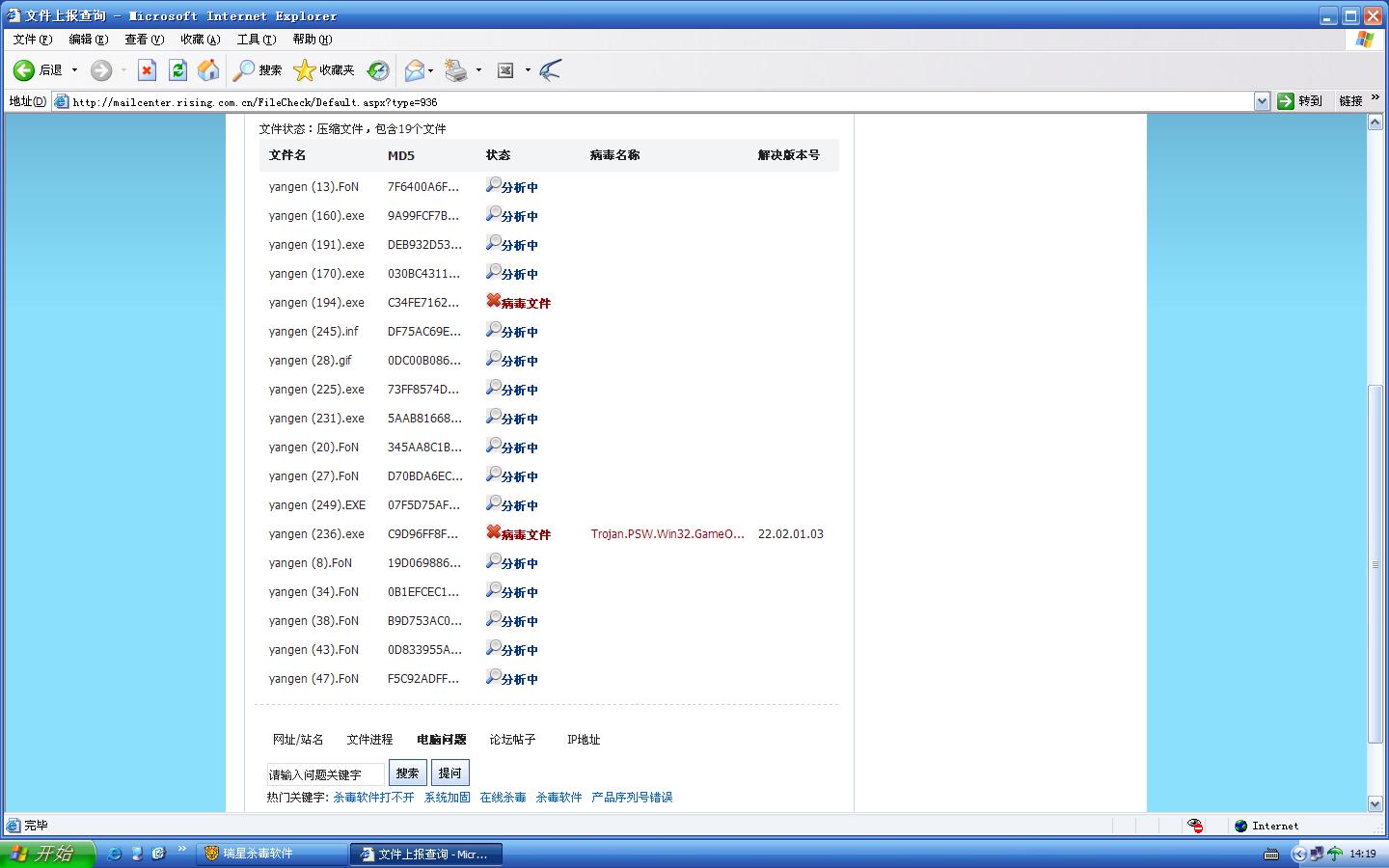The width and height of the screenshot is (1389, 868).
Task: Click the question keyword input field
Action: [325, 774]
